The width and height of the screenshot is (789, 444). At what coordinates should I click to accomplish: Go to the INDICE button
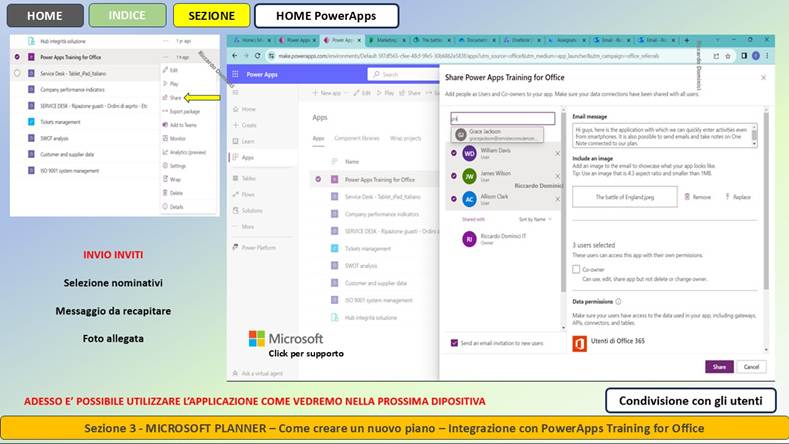pos(127,16)
